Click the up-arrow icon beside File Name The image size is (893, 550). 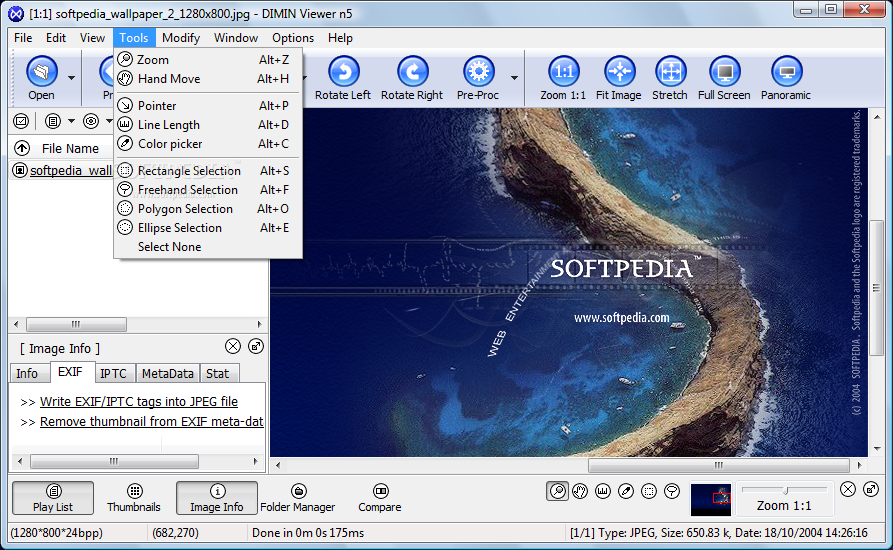click(x=22, y=149)
